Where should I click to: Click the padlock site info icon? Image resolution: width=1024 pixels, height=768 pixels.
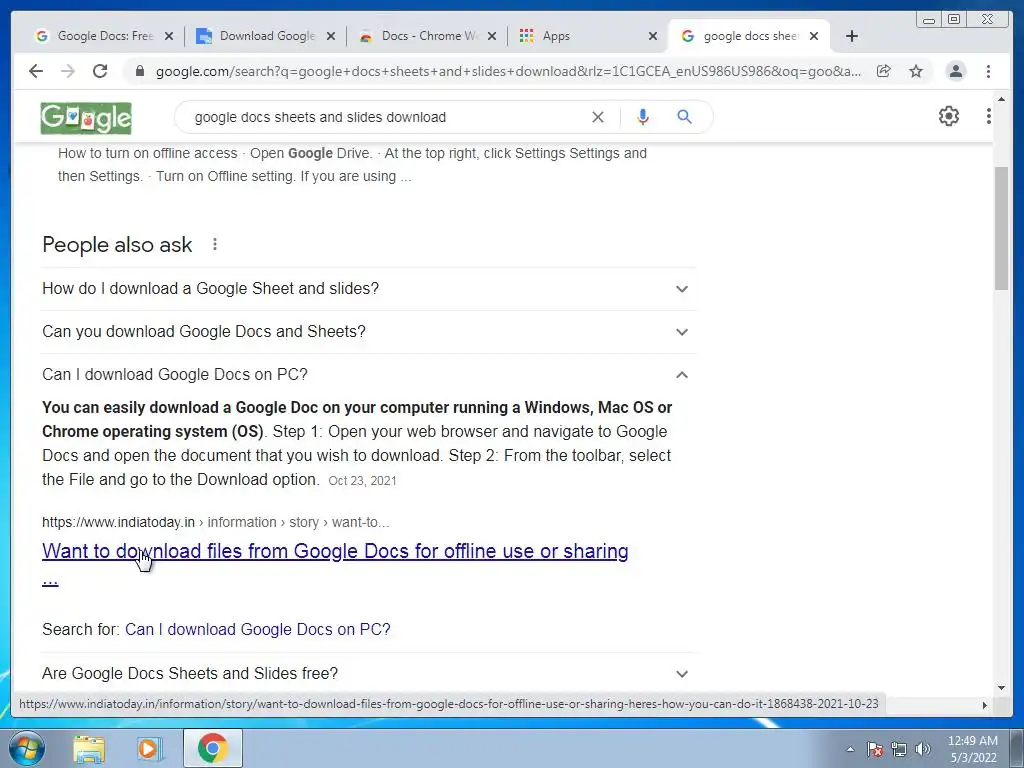pyautogui.click(x=139, y=71)
